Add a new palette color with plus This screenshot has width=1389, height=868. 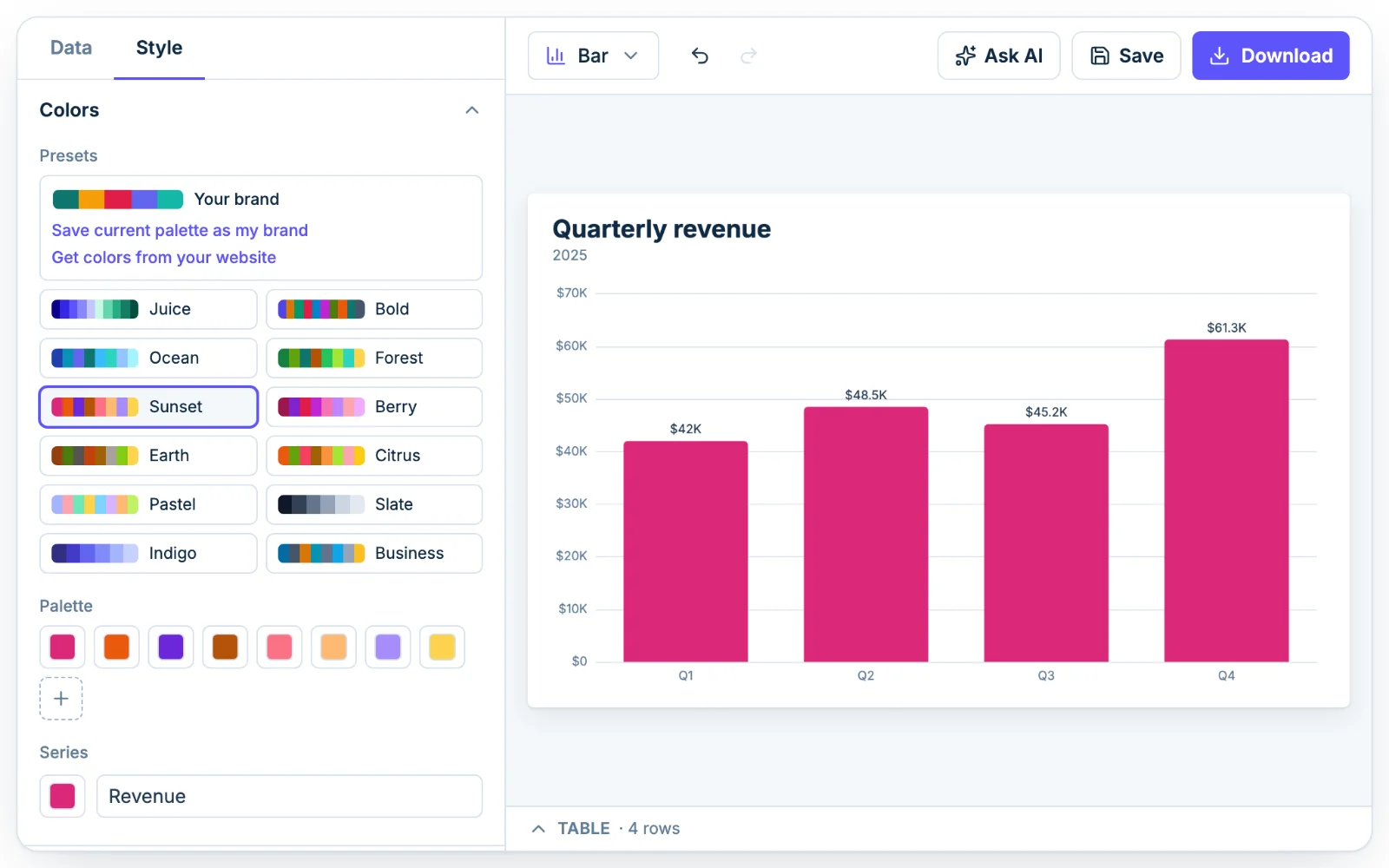(61, 699)
